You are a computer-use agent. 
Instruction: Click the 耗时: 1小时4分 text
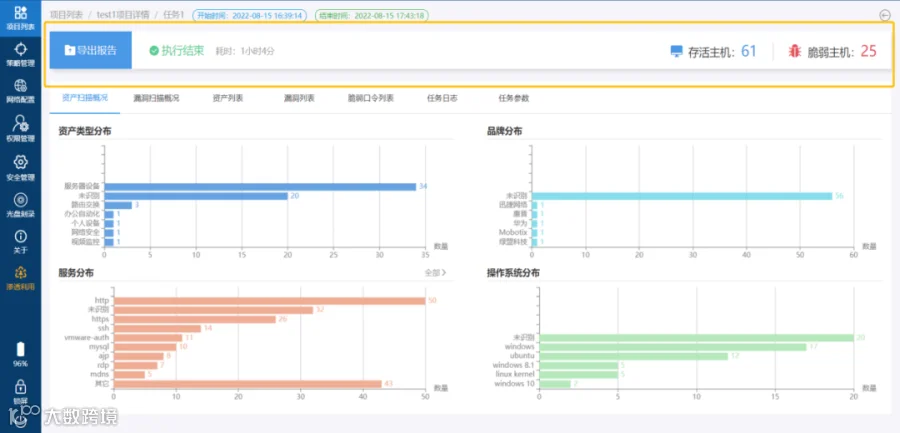(245, 51)
